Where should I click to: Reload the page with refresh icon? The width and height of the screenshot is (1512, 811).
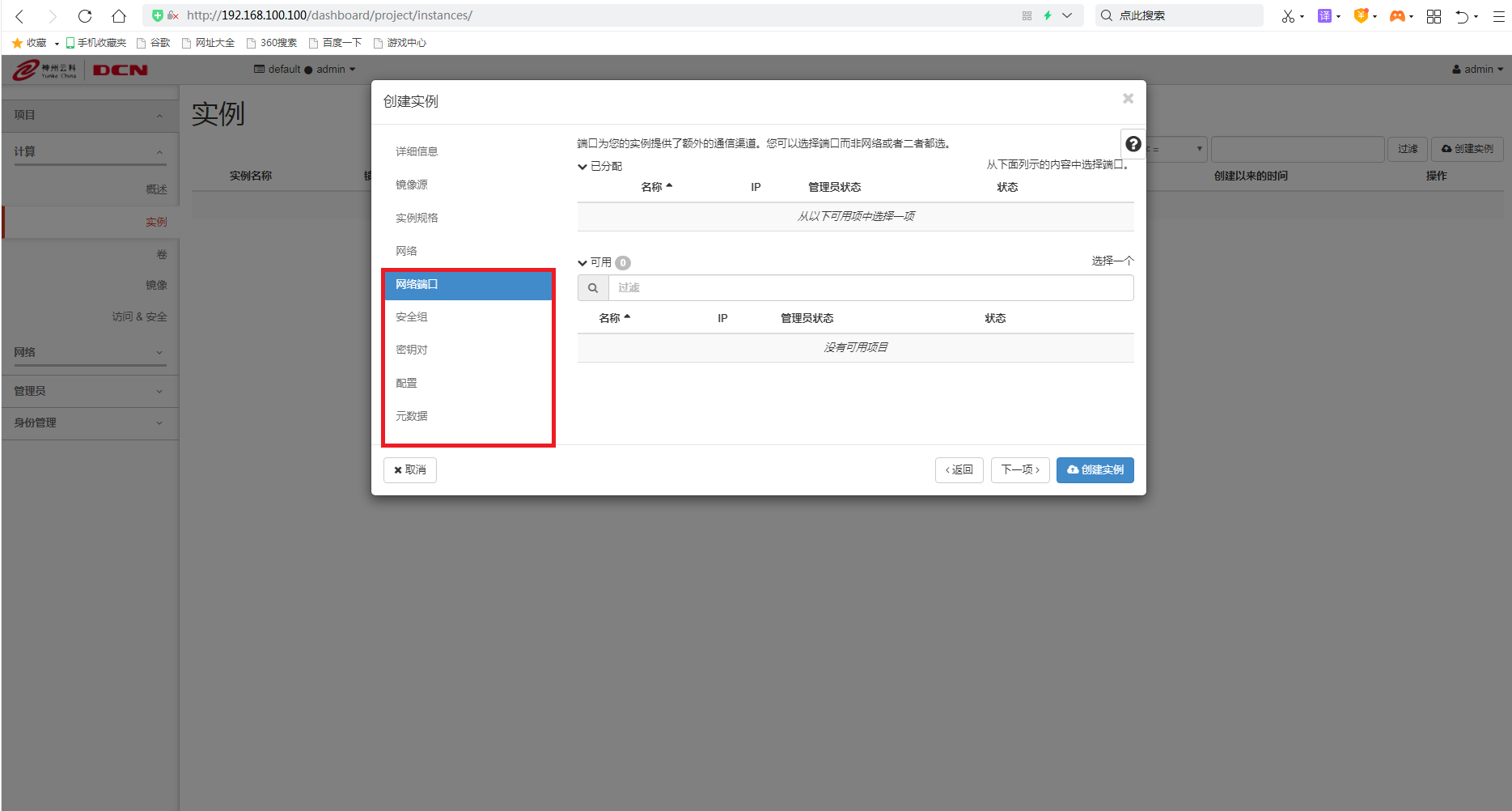pyautogui.click(x=85, y=15)
